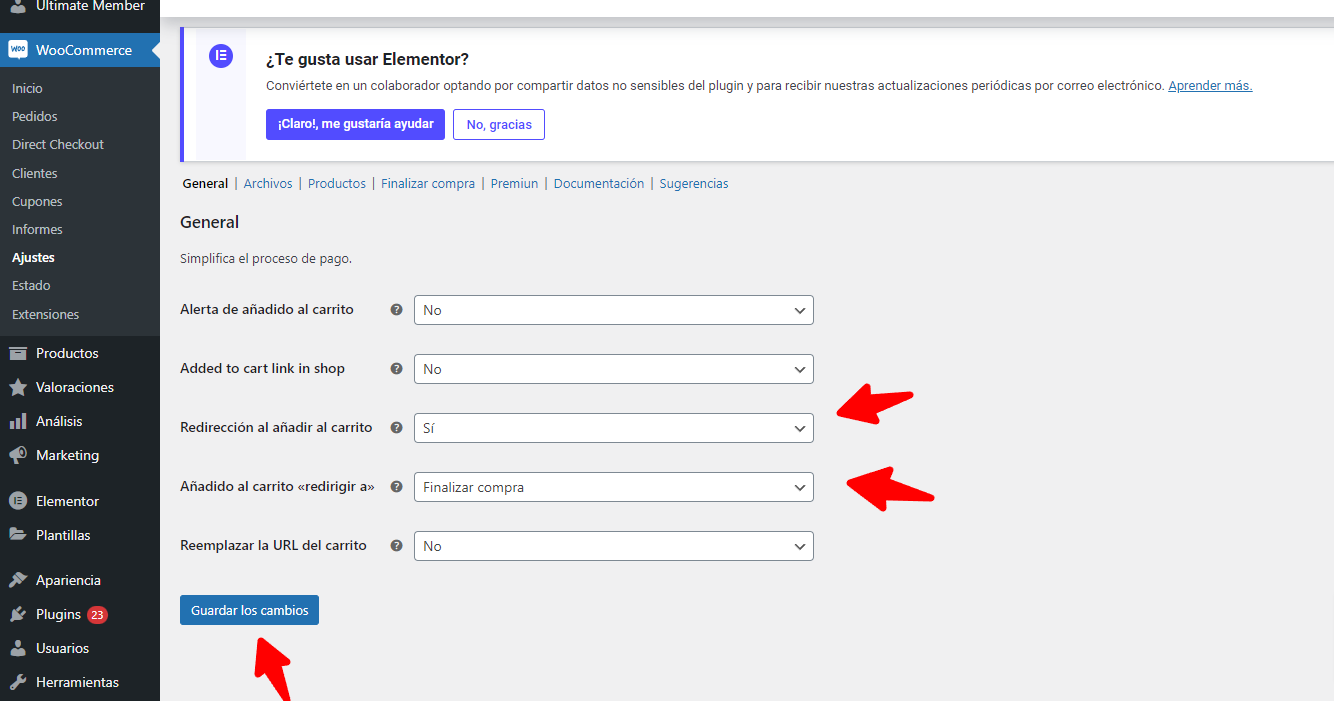Open the Added to cart link in shop dropdown
This screenshot has height=701, width=1334.
pos(614,369)
